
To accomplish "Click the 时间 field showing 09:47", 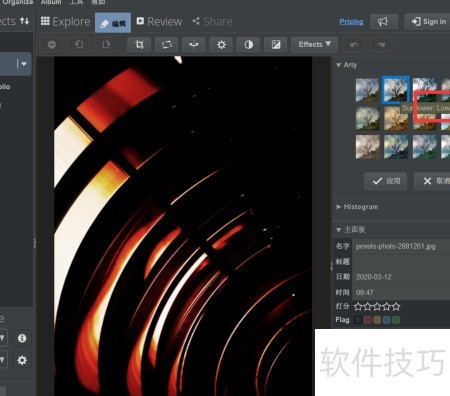I will pyautogui.click(x=401, y=292).
